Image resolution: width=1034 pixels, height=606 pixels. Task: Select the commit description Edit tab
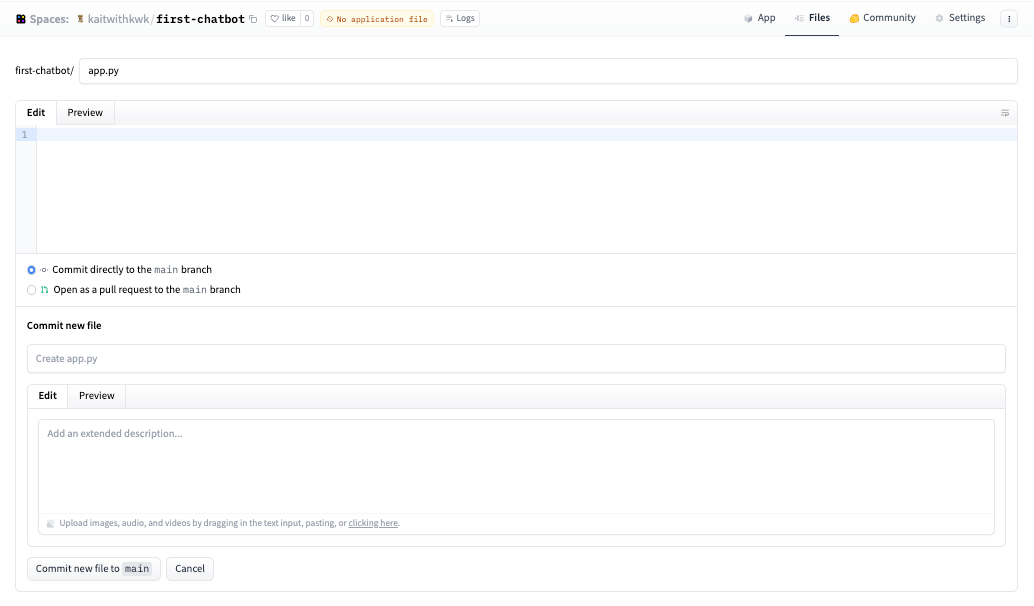click(x=47, y=396)
